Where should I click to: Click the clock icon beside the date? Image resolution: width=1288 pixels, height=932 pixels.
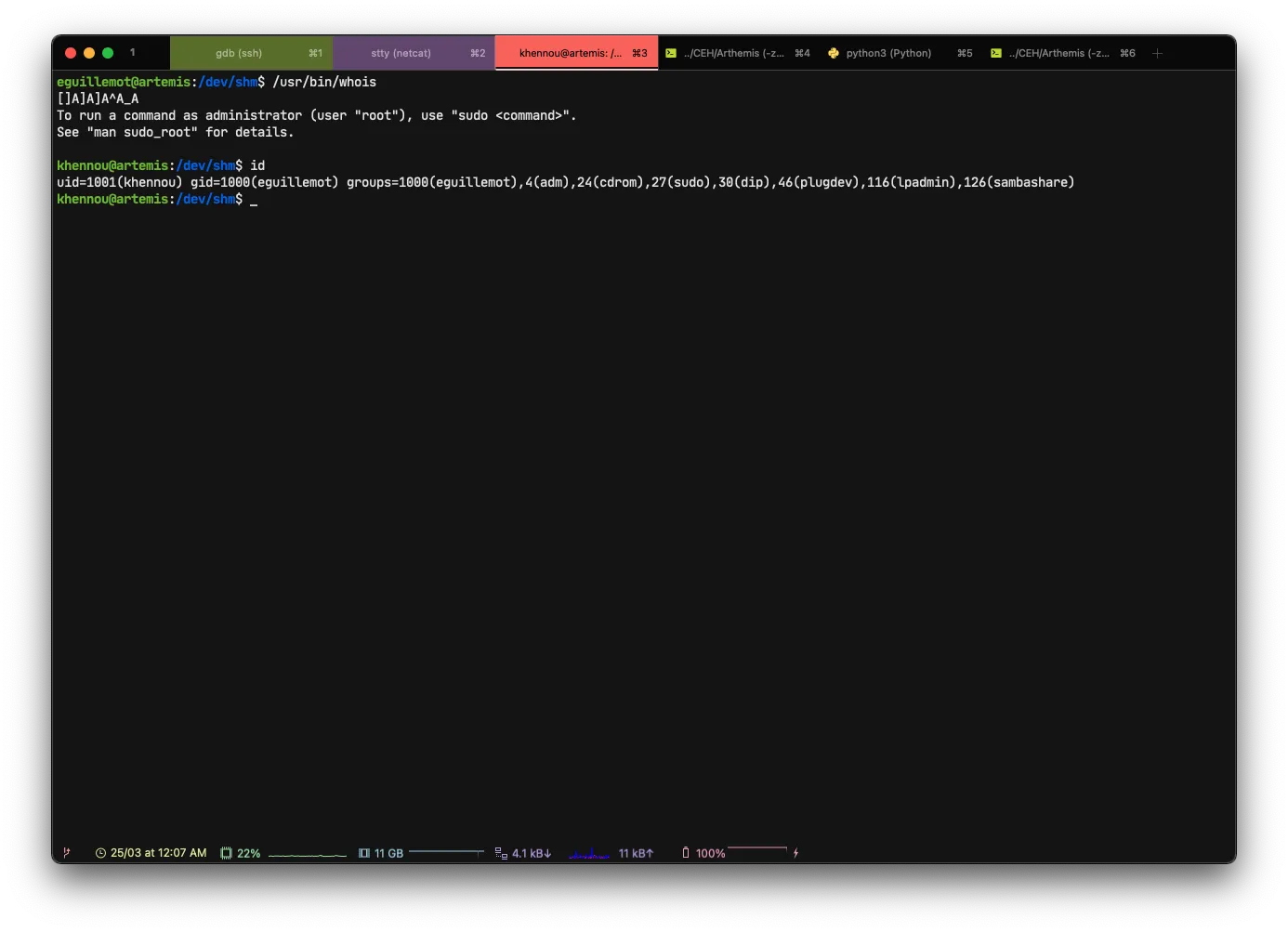click(100, 853)
